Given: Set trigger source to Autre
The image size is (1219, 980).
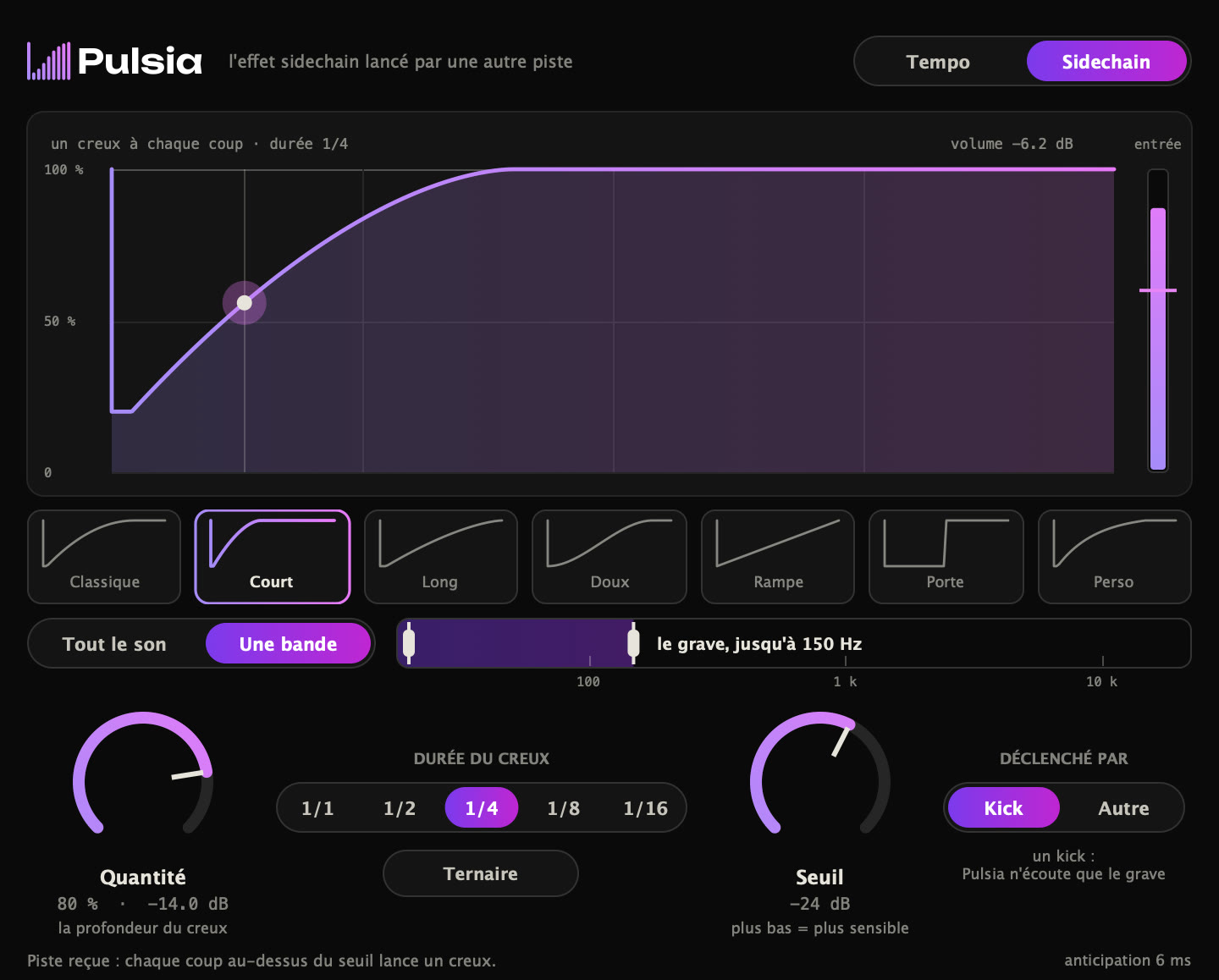Looking at the screenshot, I should [x=1123, y=808].
